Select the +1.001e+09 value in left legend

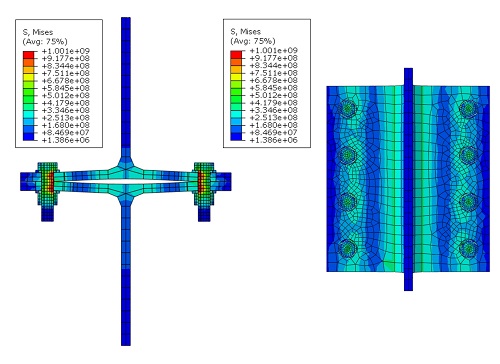[x=65, y=51]
